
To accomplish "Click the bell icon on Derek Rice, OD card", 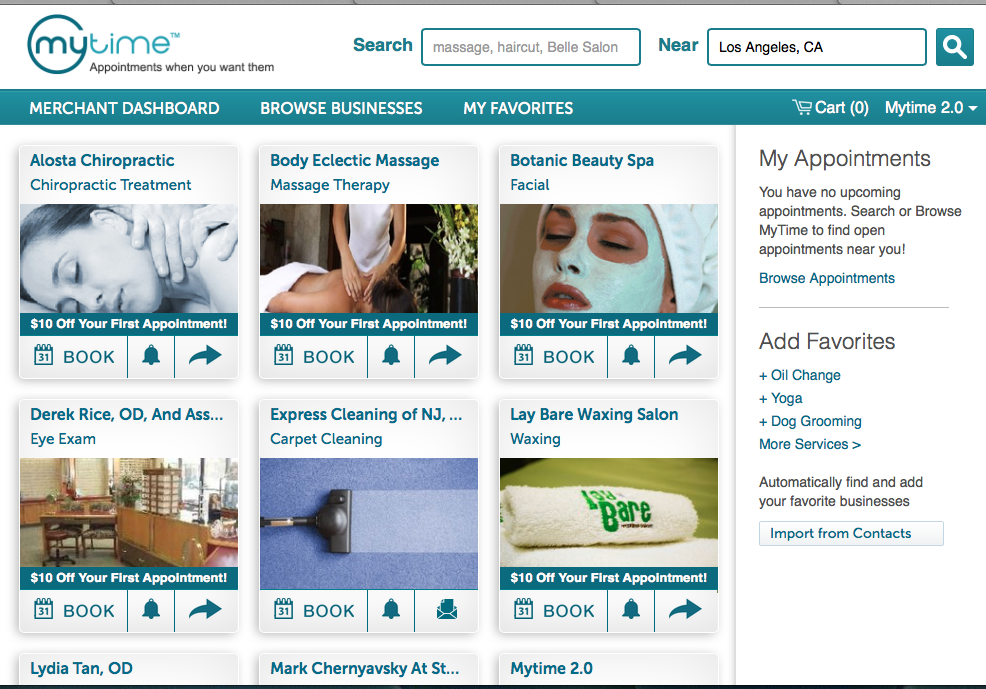I will pos(151,610).
